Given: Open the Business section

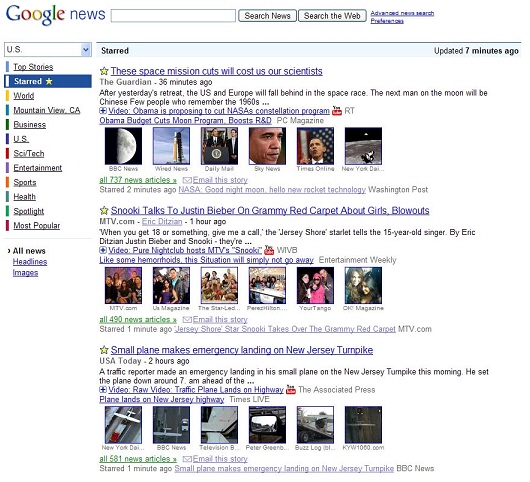Looking at the screenshot, I should pyautogui.click(x=29, y=125).
